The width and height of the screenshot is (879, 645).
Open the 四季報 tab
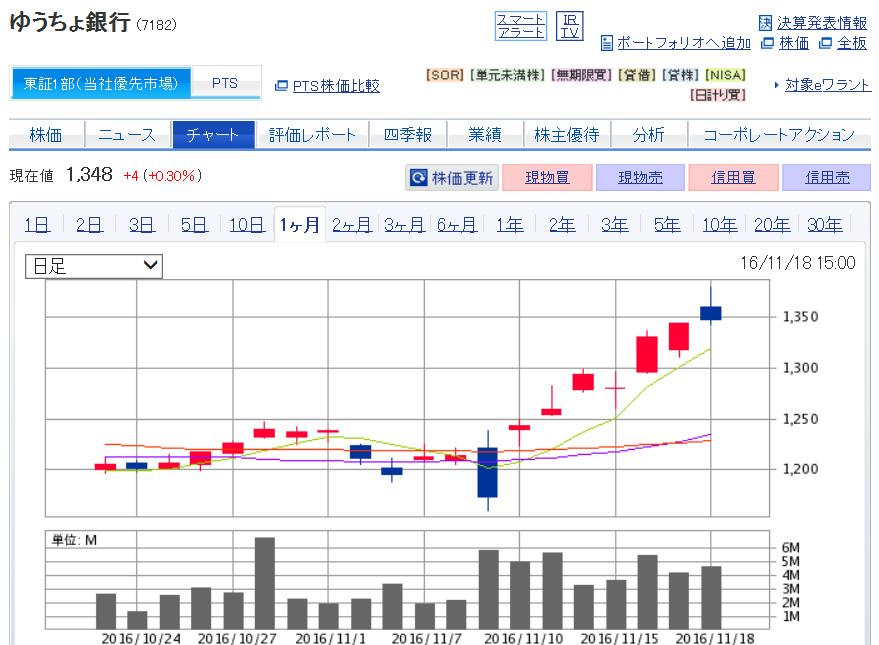point(408,134)
